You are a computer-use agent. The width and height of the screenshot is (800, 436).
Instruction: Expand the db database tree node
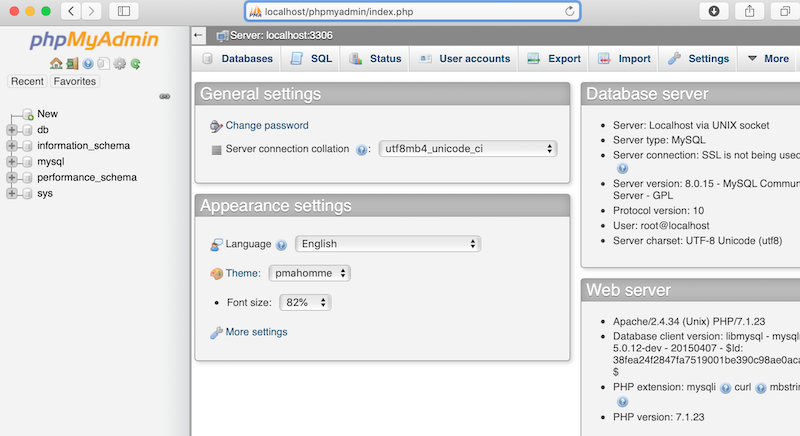[x=12, y=130]
